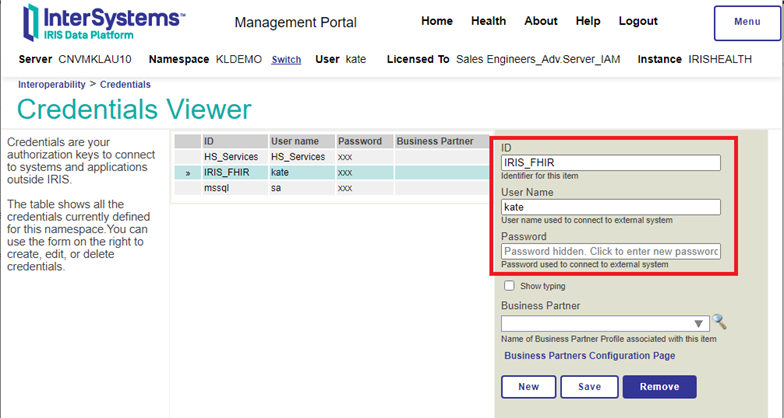Click the hidden Password field
The image size is (784, 418).
(610, 252)
